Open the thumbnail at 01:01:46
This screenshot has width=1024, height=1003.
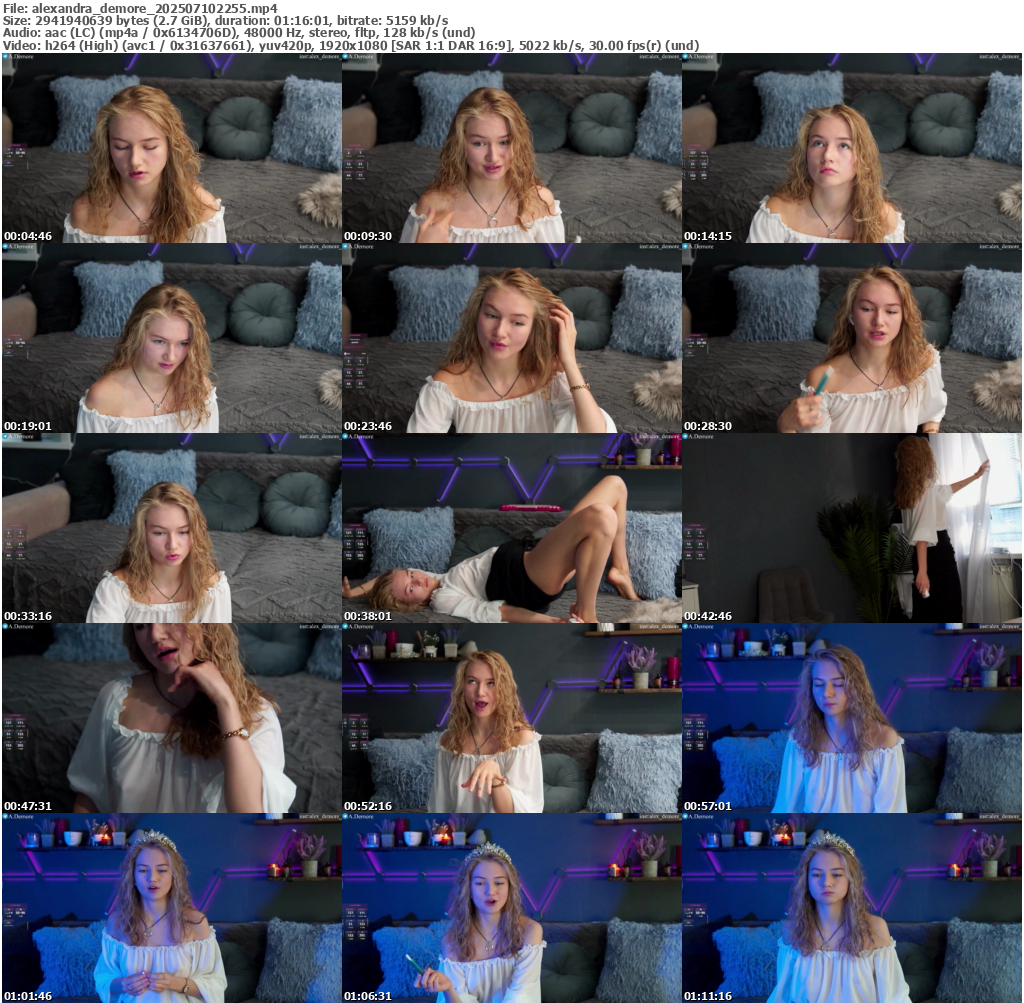pyautogui.click(x=172, y=908)
